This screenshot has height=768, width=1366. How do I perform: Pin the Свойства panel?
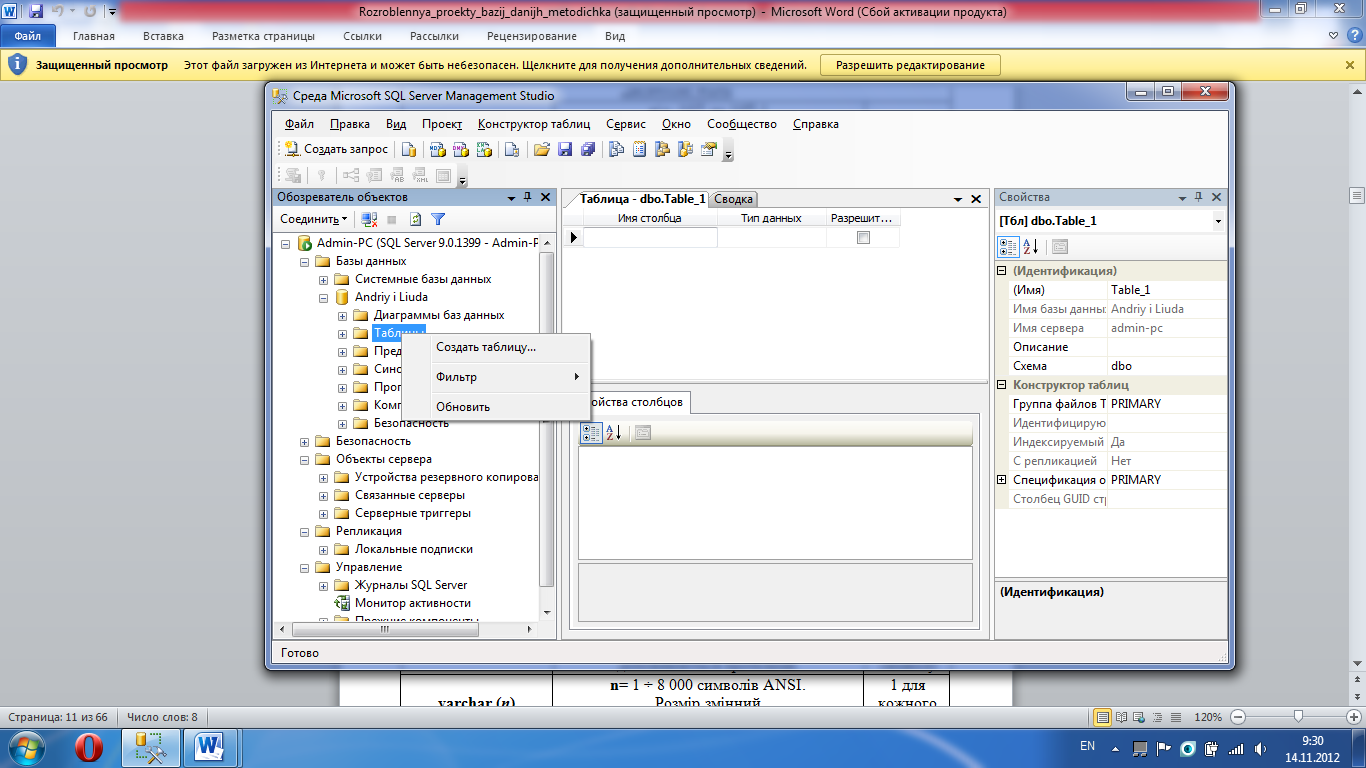[x=1199, y=197]
